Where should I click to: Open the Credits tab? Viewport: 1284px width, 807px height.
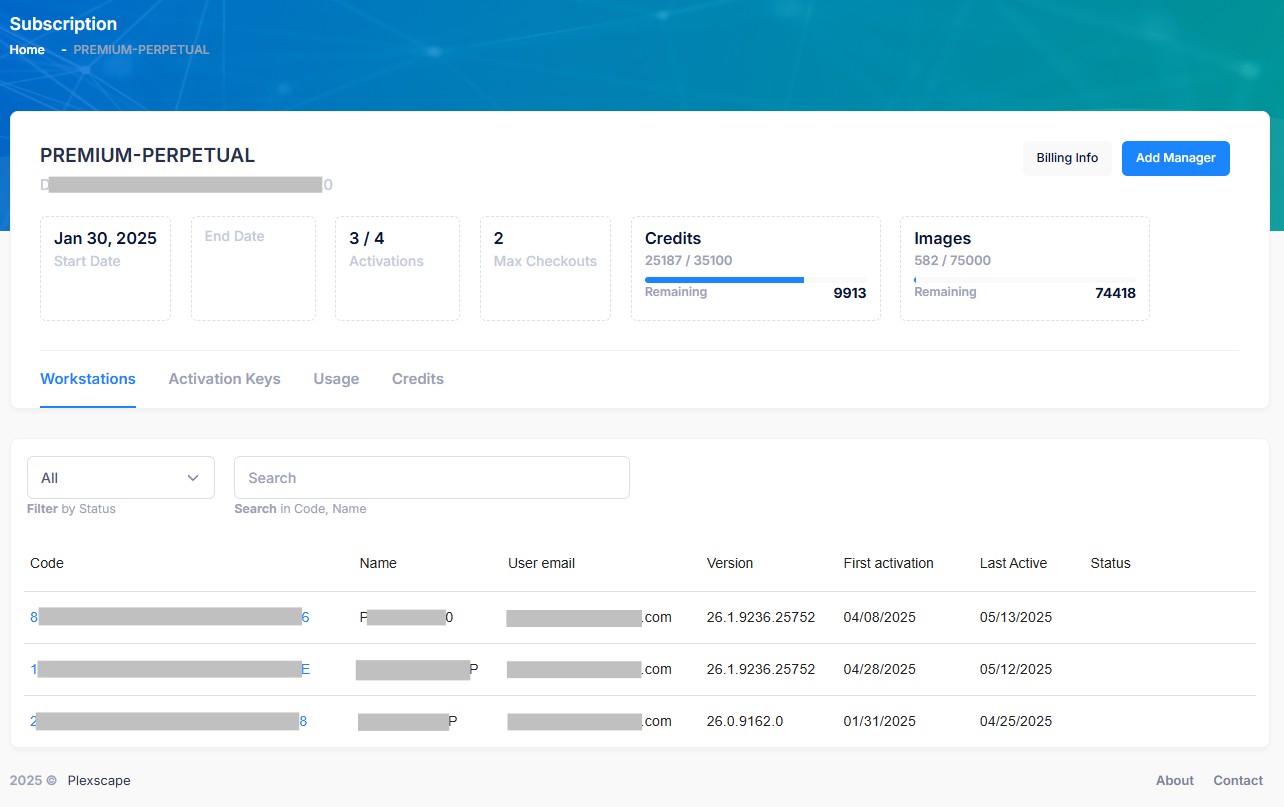[x=418, y=379]
